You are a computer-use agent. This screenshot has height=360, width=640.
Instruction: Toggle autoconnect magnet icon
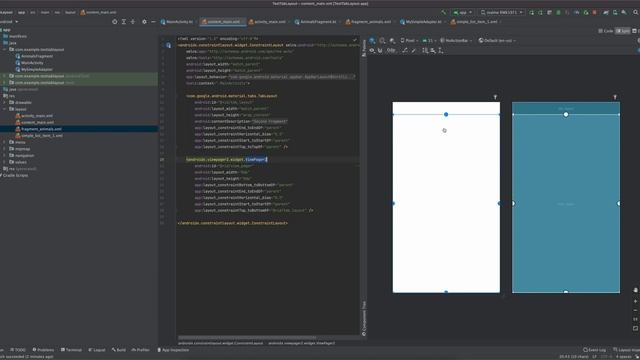tap(380, 50)
